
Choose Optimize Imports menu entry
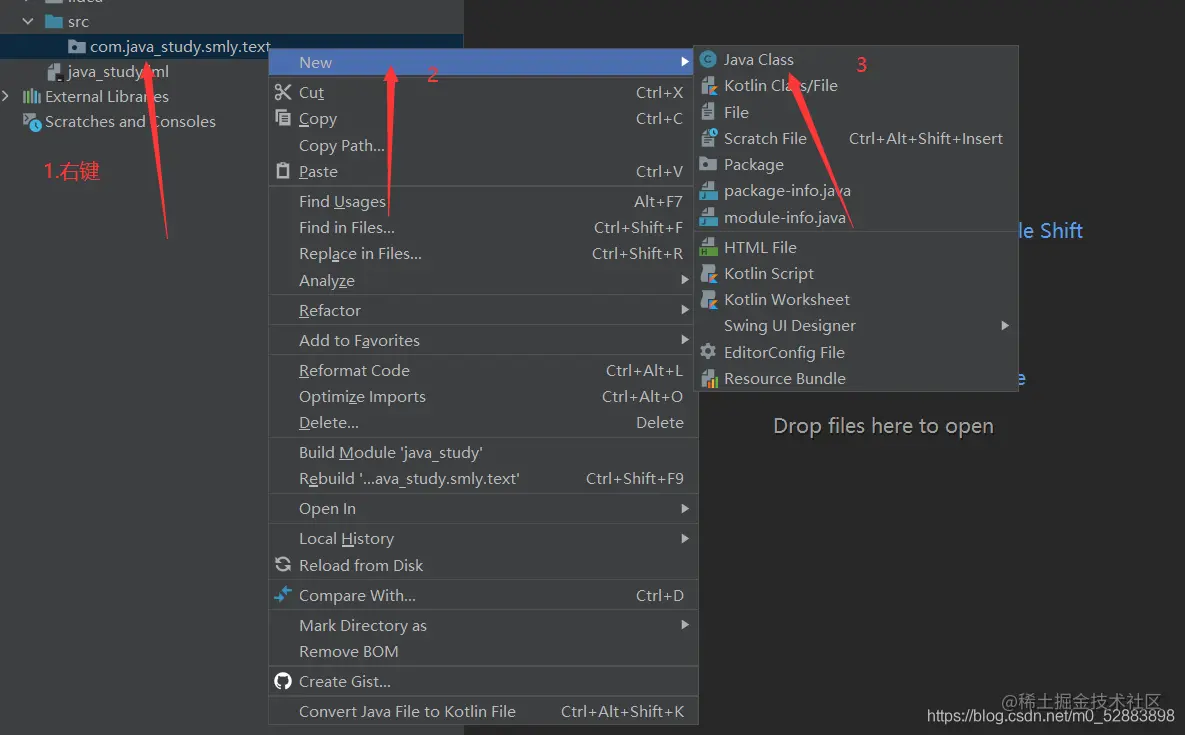(483, 397)
